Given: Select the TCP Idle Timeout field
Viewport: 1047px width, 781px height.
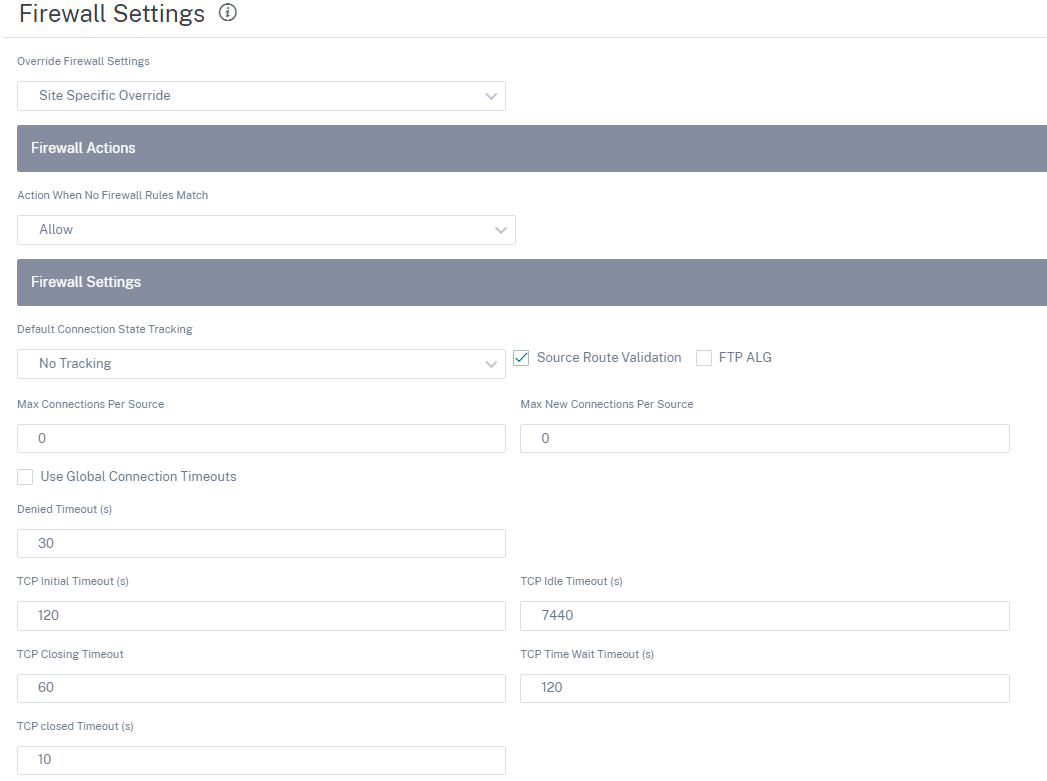Looking at the screenshot, I should [765, 615].
